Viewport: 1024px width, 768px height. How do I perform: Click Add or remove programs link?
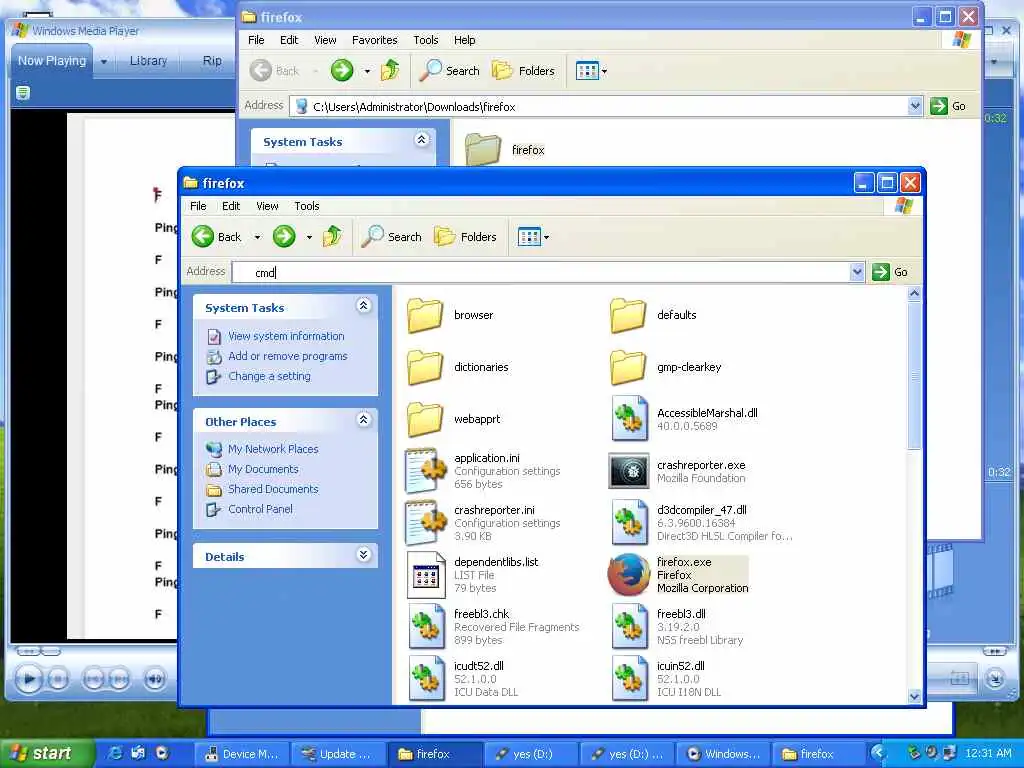click(287, 356)
